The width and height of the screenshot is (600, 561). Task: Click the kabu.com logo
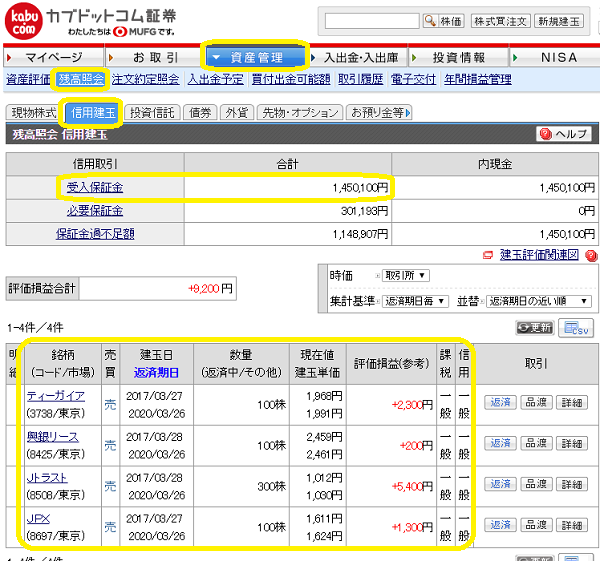[x=24, y=21]
